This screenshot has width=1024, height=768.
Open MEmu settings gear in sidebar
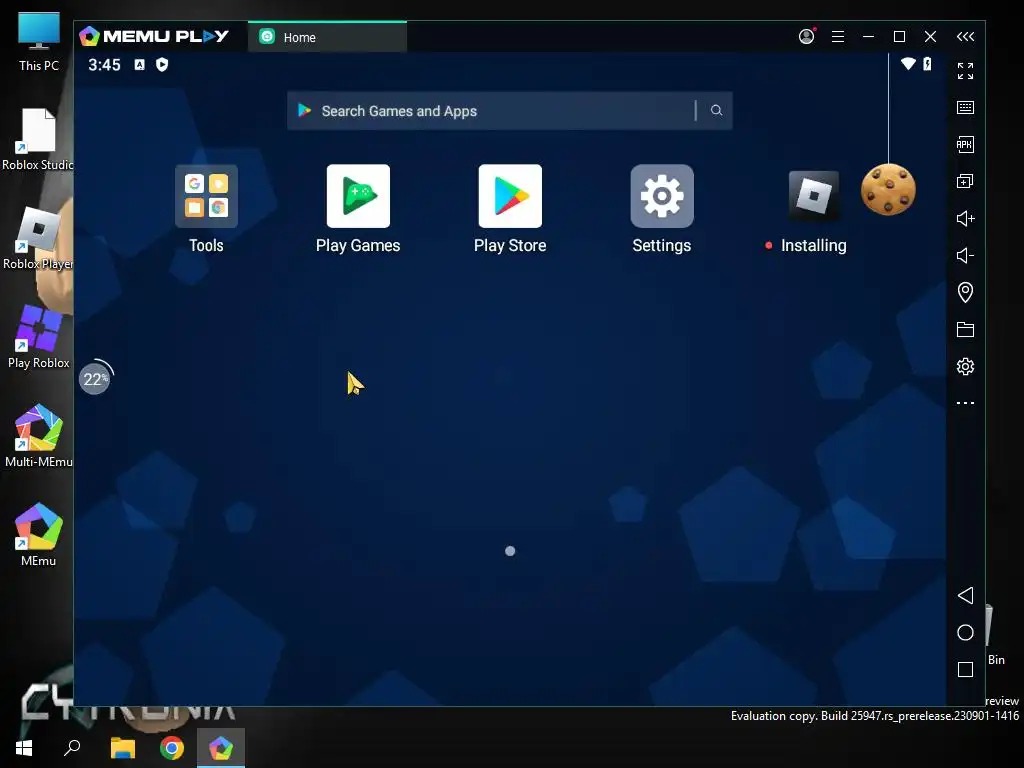965,366
